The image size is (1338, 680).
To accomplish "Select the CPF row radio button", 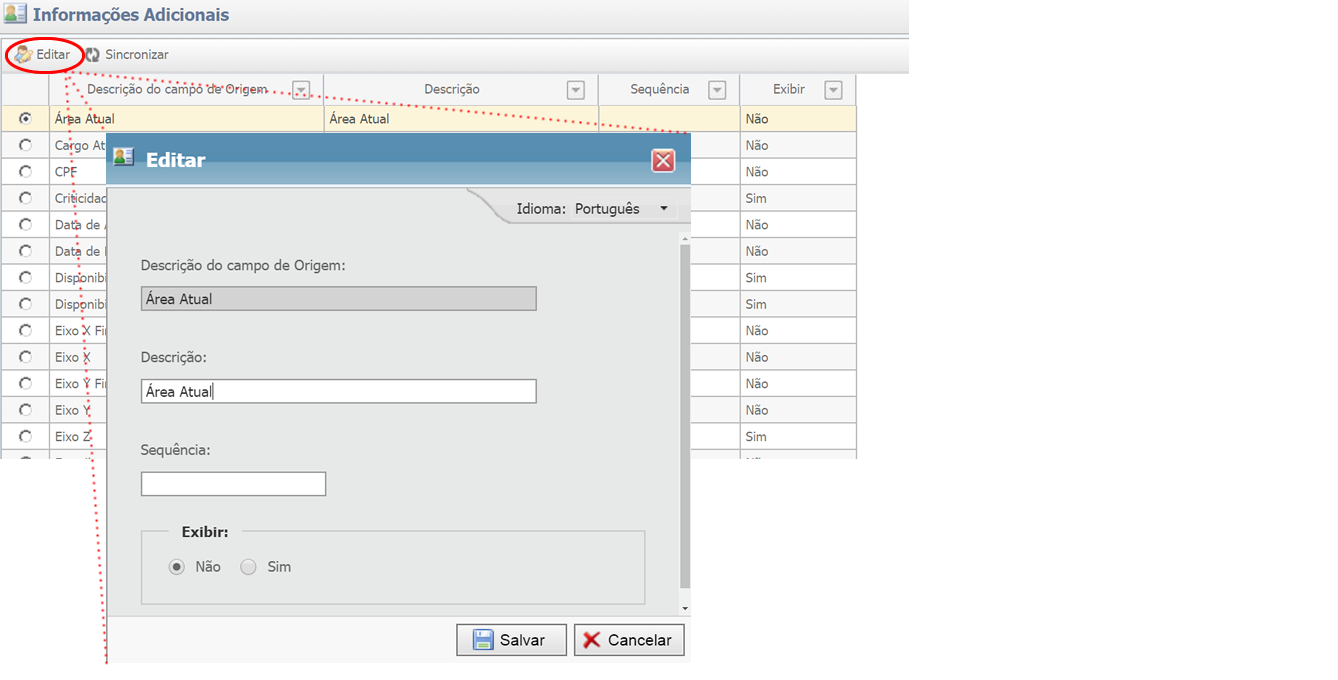I will point(25,171).
